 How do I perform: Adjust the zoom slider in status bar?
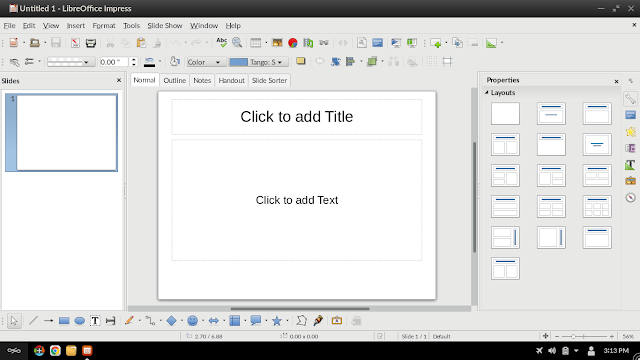(584, 336)
